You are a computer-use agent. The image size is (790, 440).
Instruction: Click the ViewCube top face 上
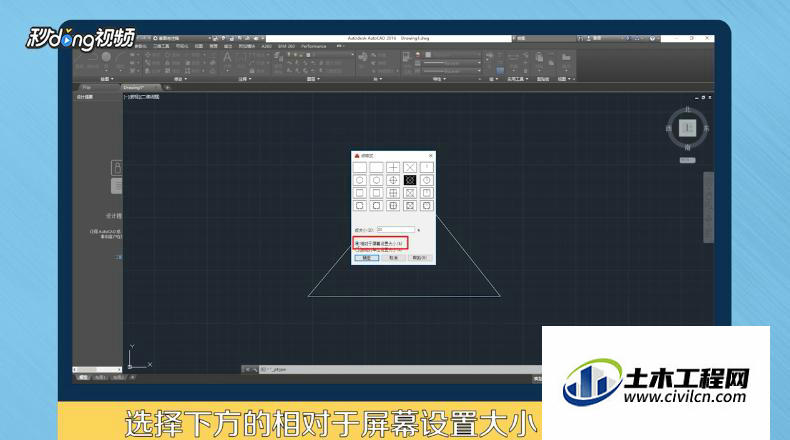coord(687,128)
